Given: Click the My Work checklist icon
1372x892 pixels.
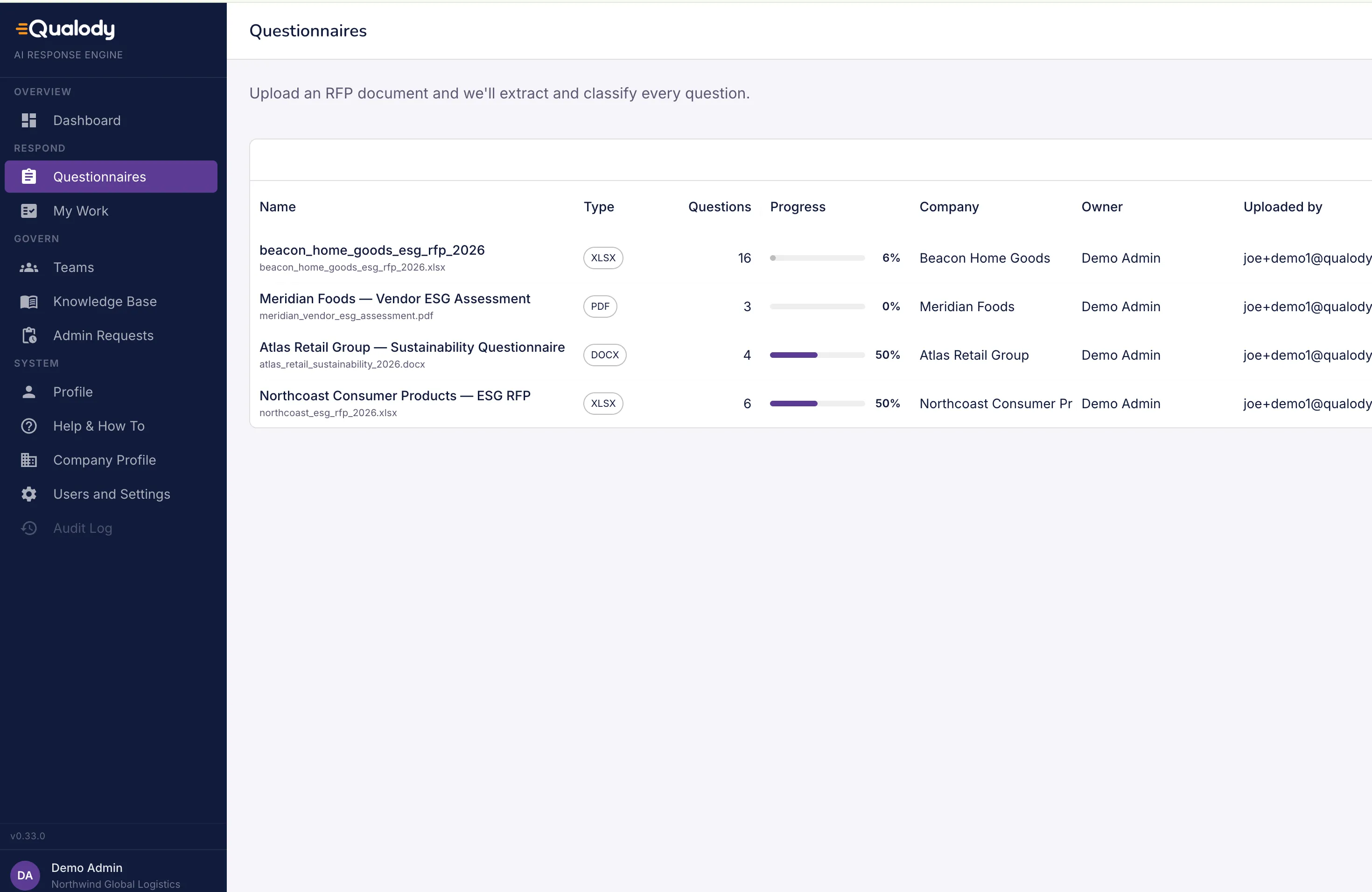Looking at the screenshot, I should (x=29, y=211).
